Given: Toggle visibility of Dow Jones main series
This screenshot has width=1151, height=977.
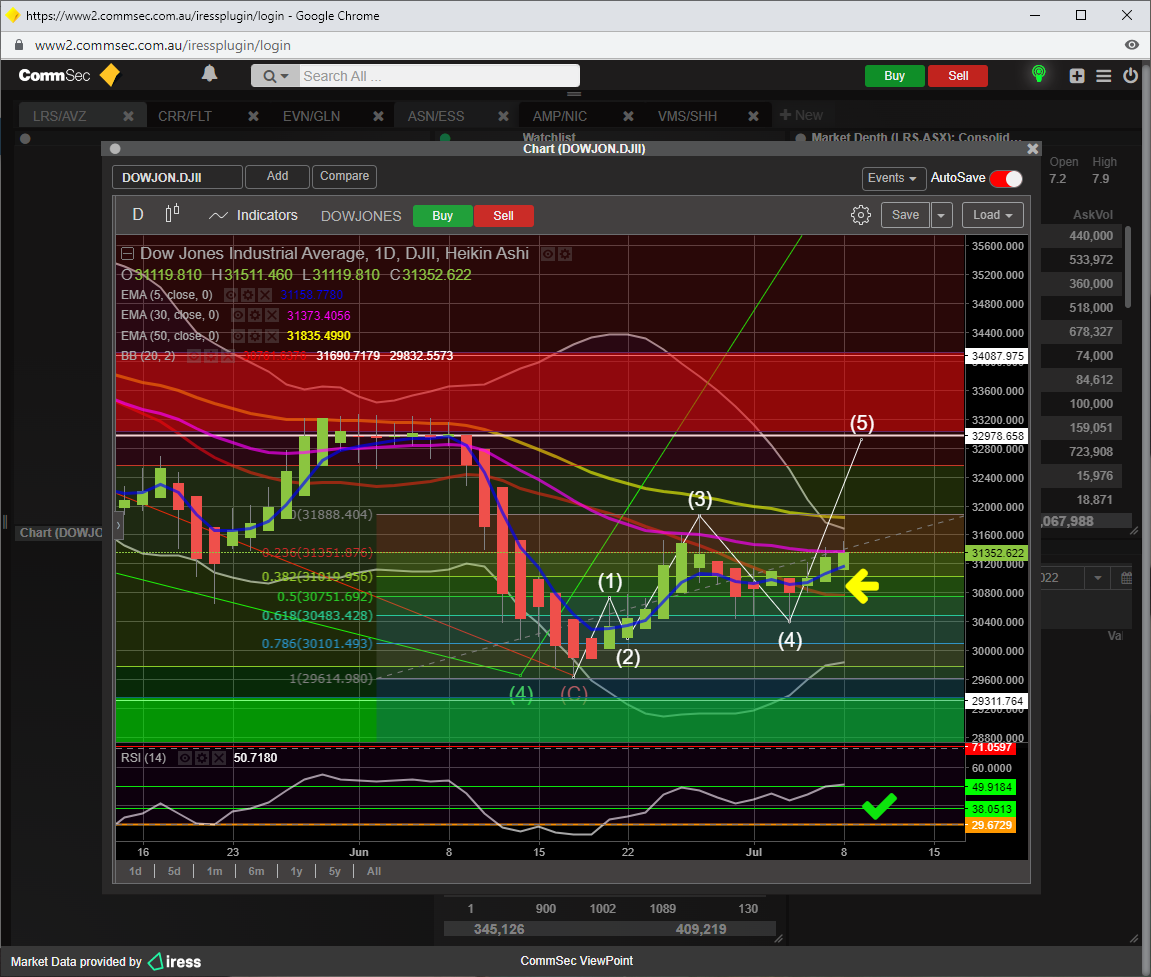Looking at the screenshot, I should click(548, 254).
